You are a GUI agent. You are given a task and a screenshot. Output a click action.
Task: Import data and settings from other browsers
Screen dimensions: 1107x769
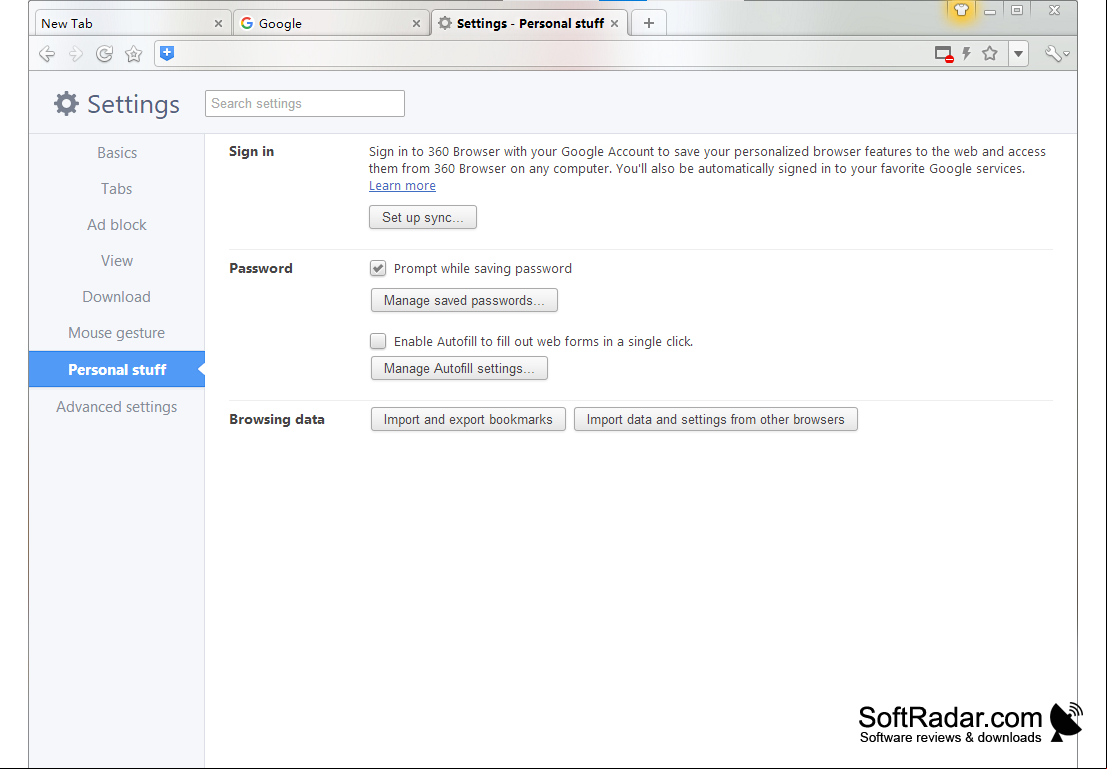pos(715,419)
